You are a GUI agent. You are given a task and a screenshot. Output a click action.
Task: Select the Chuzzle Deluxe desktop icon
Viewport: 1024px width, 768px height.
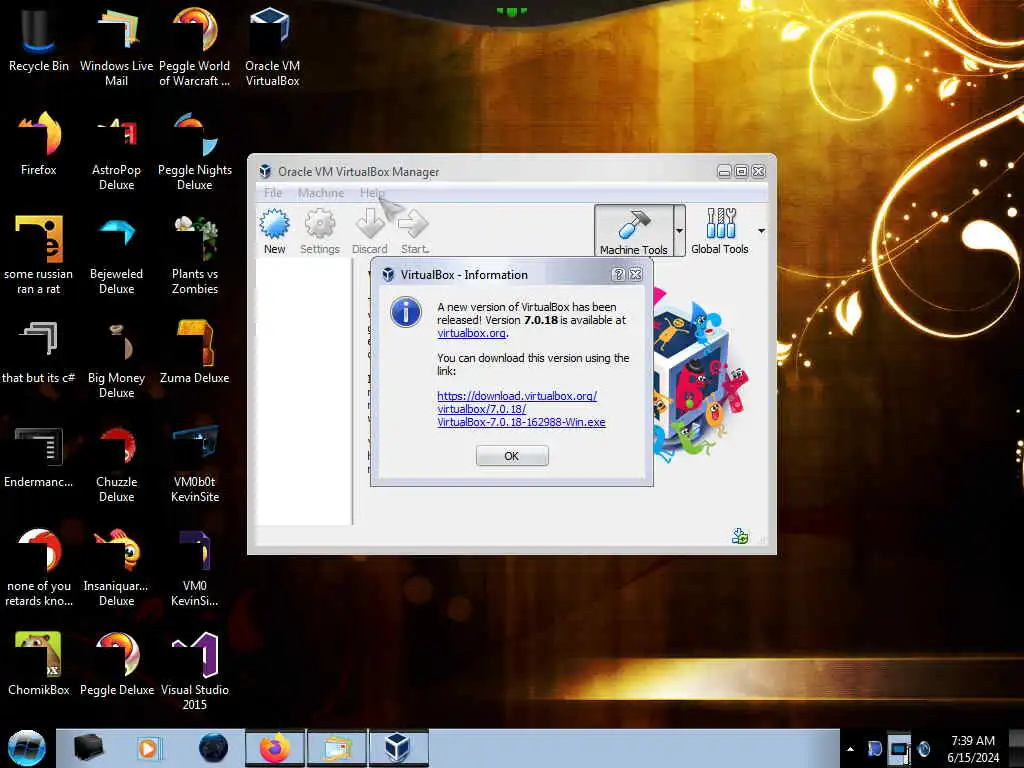click(x=116, y=463)
